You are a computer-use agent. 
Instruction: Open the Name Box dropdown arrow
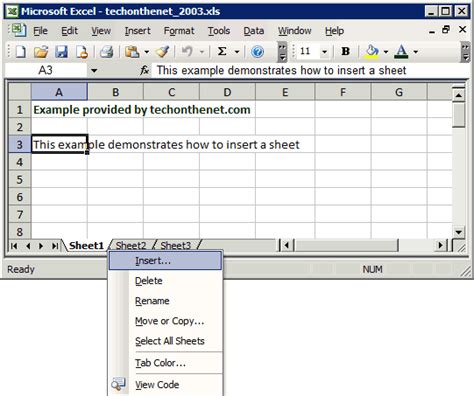tap(94, 71)
